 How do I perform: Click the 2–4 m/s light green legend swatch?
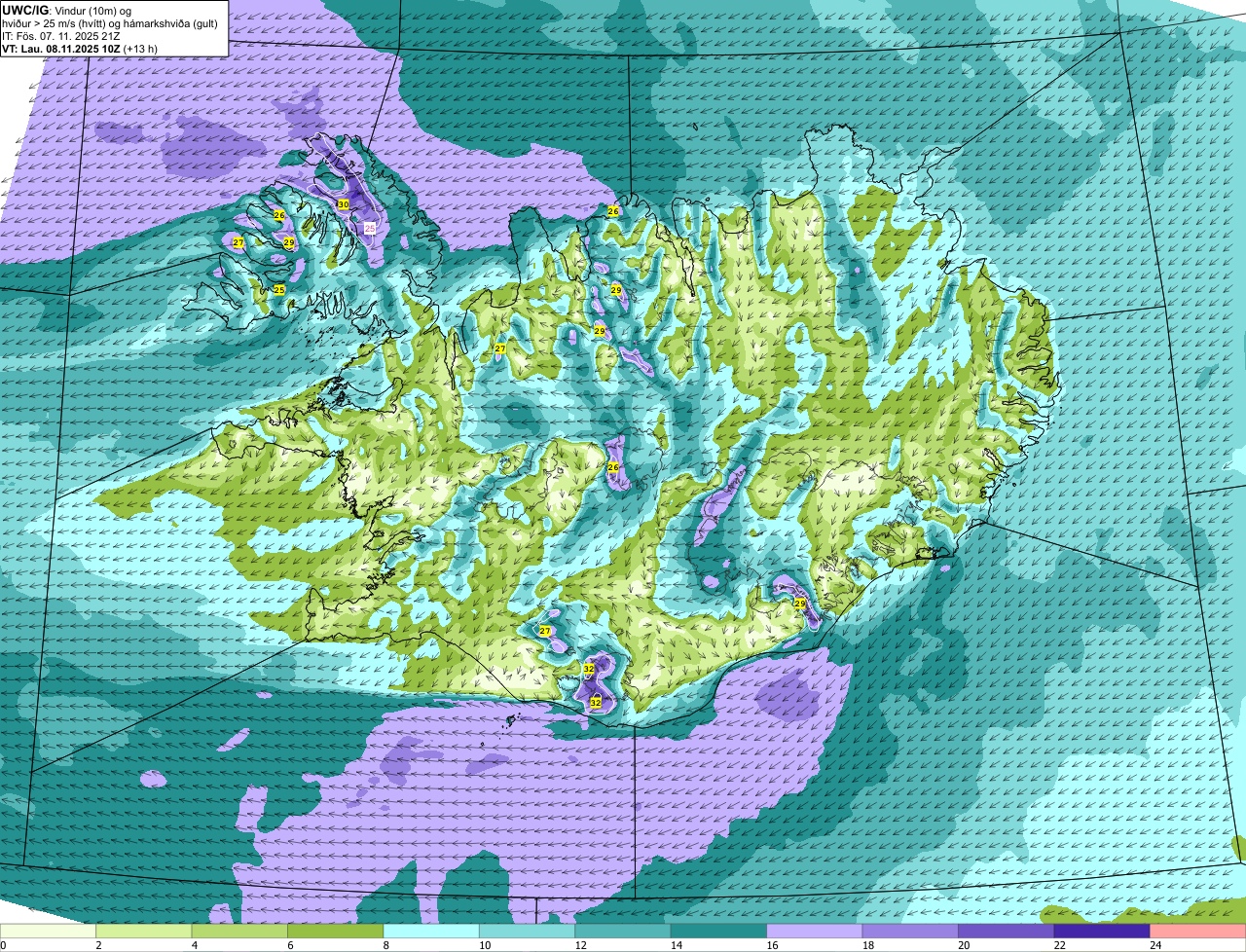[x=144, y=932]
